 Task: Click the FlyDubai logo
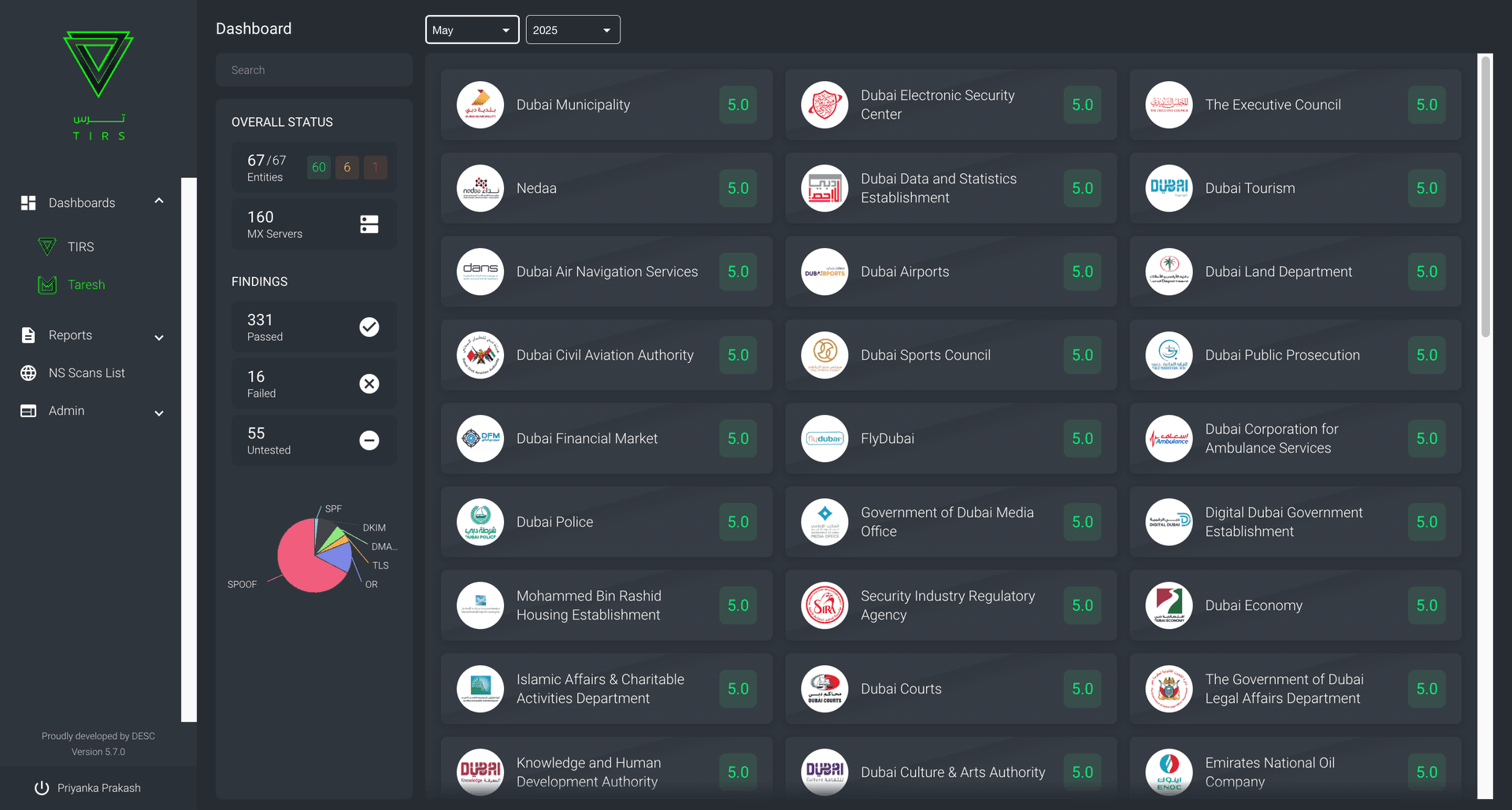pos(824,438)
